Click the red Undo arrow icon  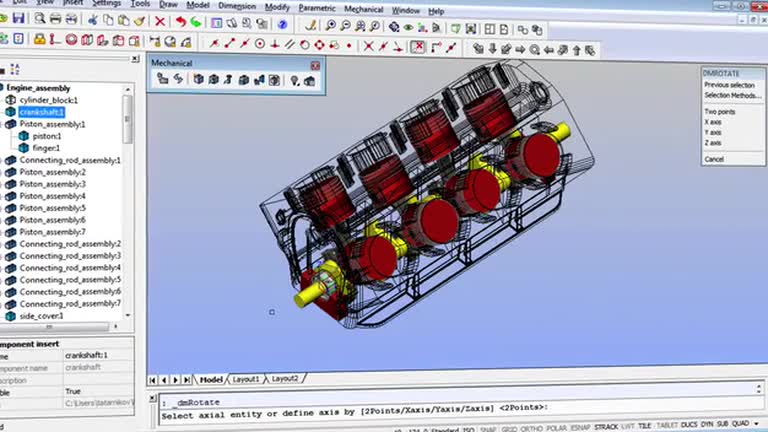180,22
